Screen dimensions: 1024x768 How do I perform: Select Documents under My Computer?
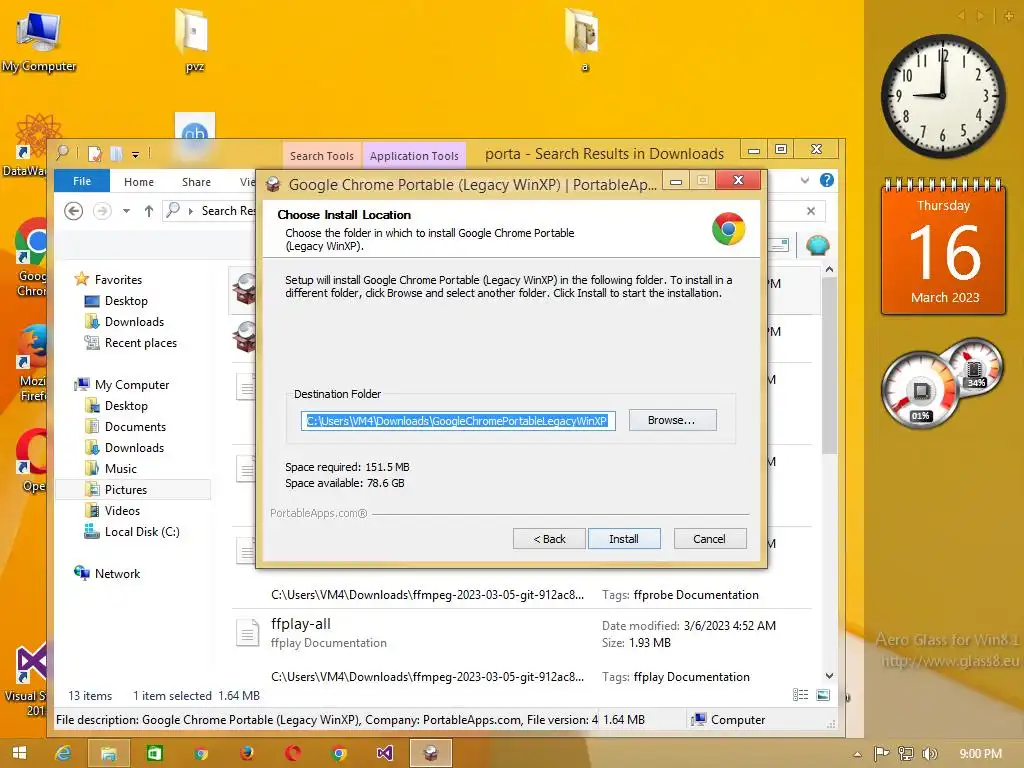[x=135, y=426]
